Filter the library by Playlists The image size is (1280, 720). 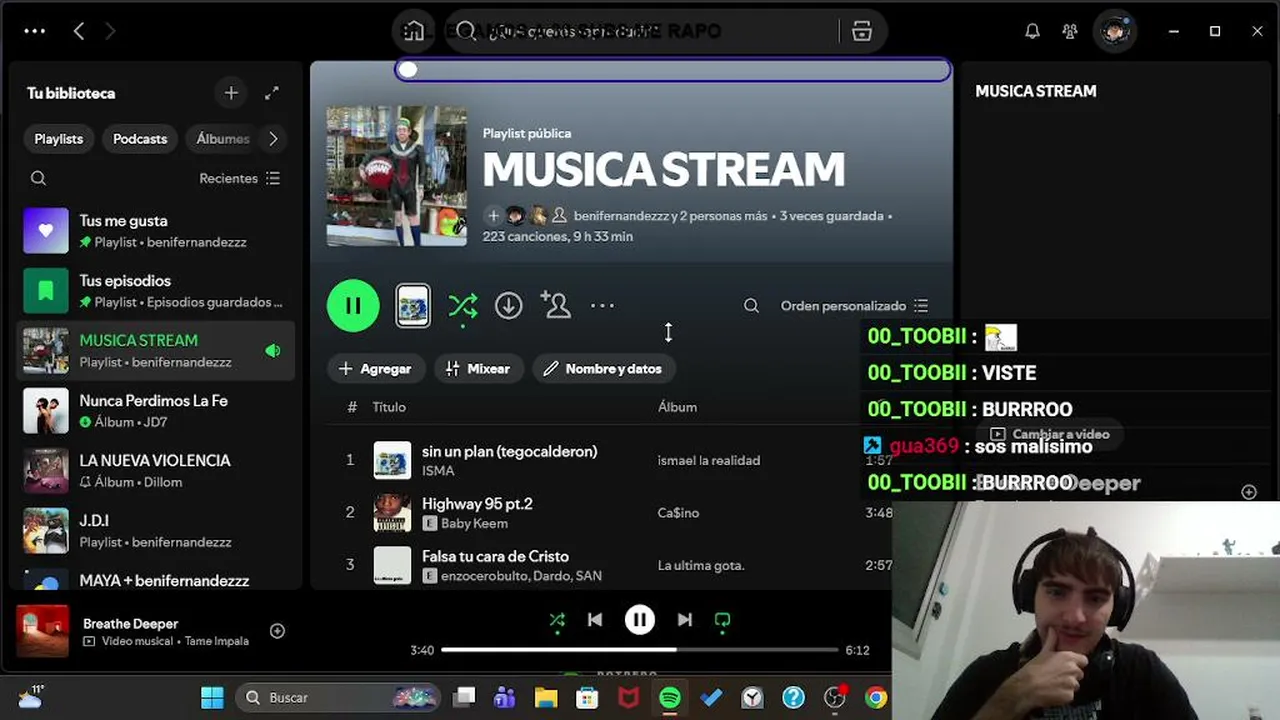pos(59,139)
